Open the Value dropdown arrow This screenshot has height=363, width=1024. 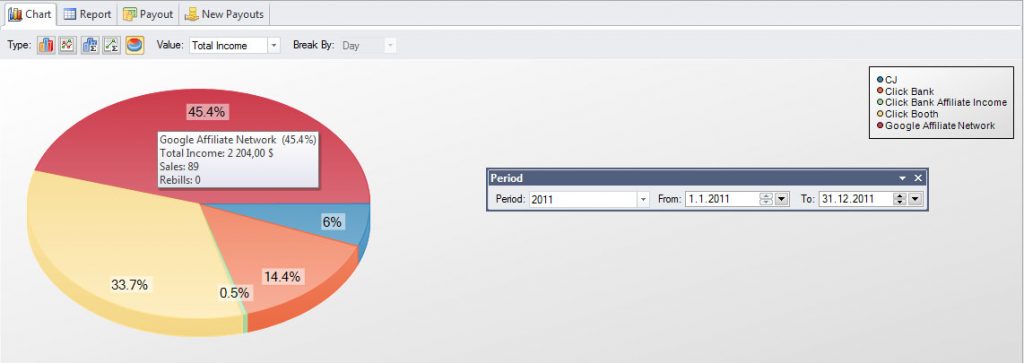274,46
